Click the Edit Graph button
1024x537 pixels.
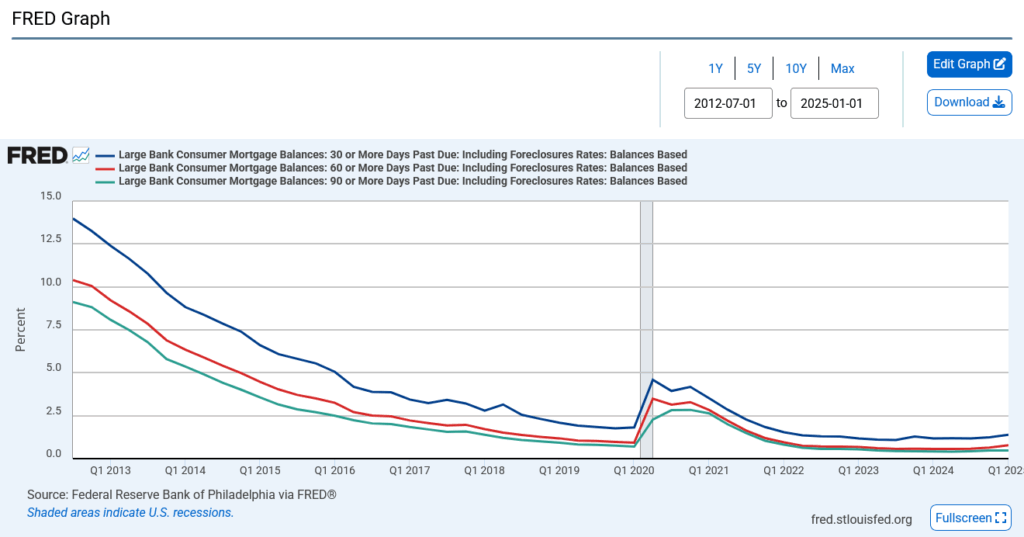pos(969,64)
